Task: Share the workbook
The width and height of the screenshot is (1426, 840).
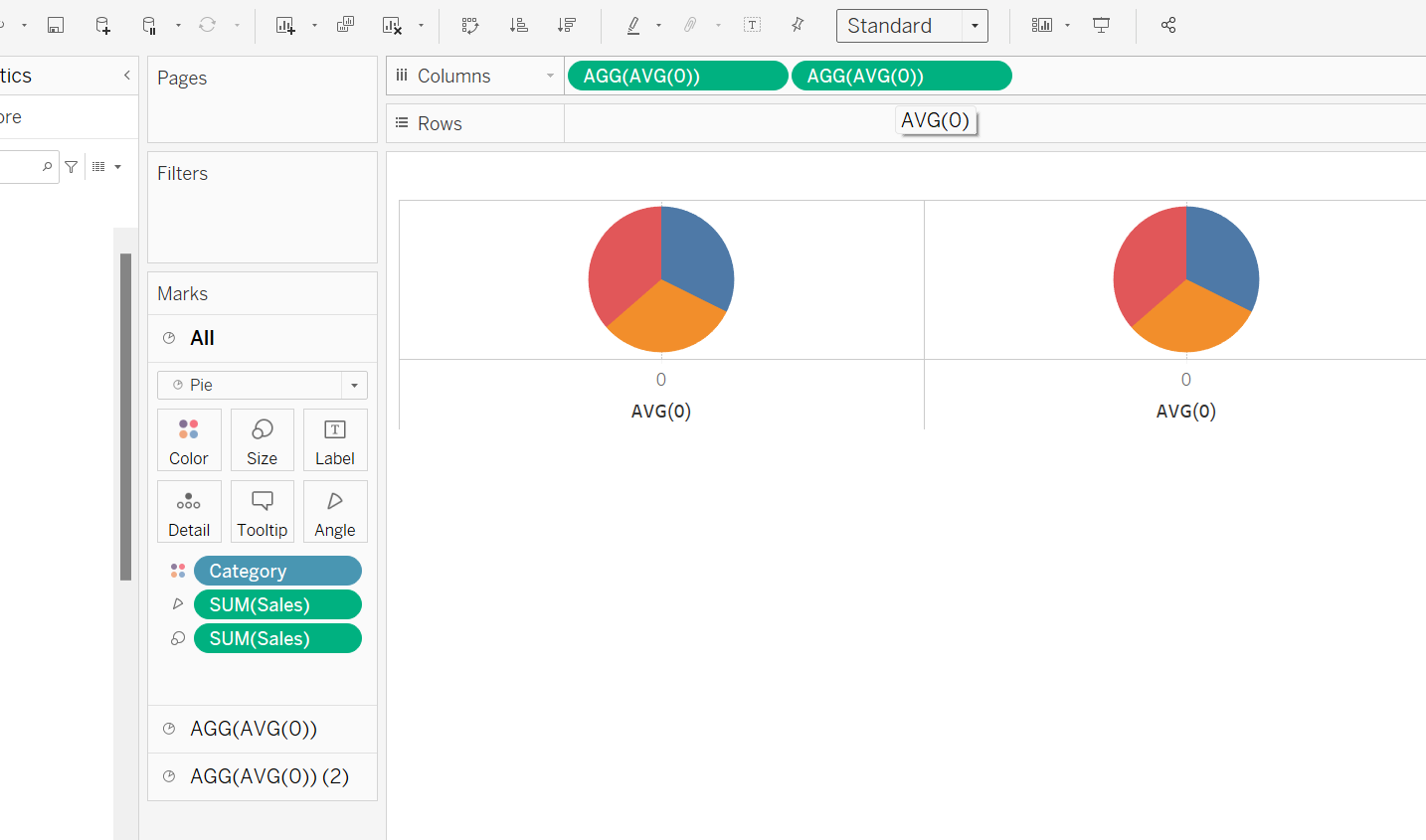Action: tap(1167, 25)
